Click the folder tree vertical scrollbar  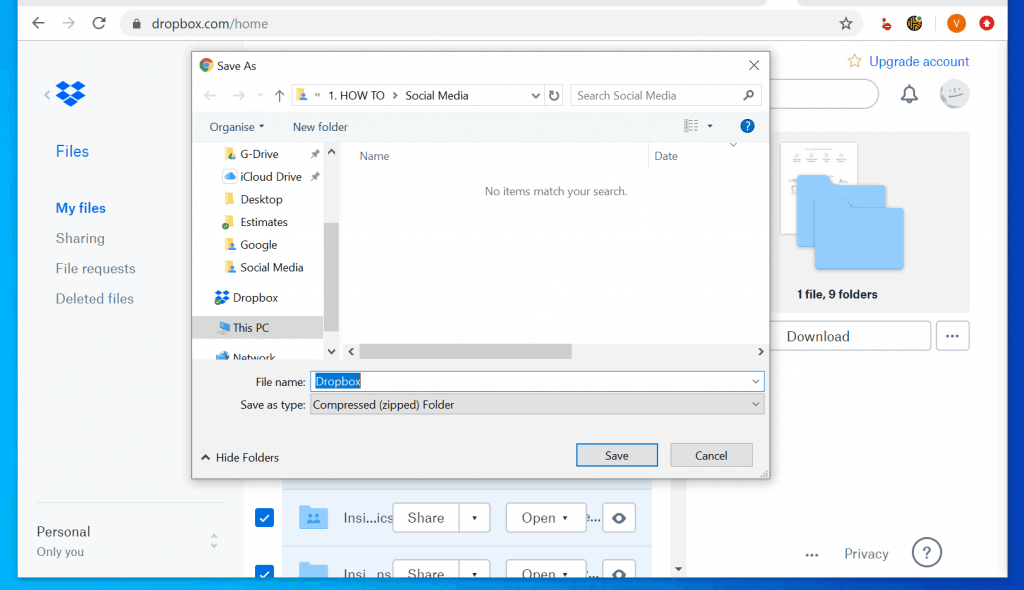pyautogui.click(x=331, y=276)
